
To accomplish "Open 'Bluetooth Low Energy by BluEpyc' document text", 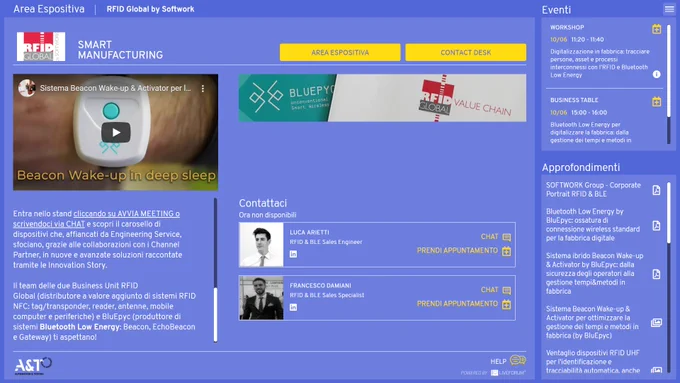I will [593, 225].
